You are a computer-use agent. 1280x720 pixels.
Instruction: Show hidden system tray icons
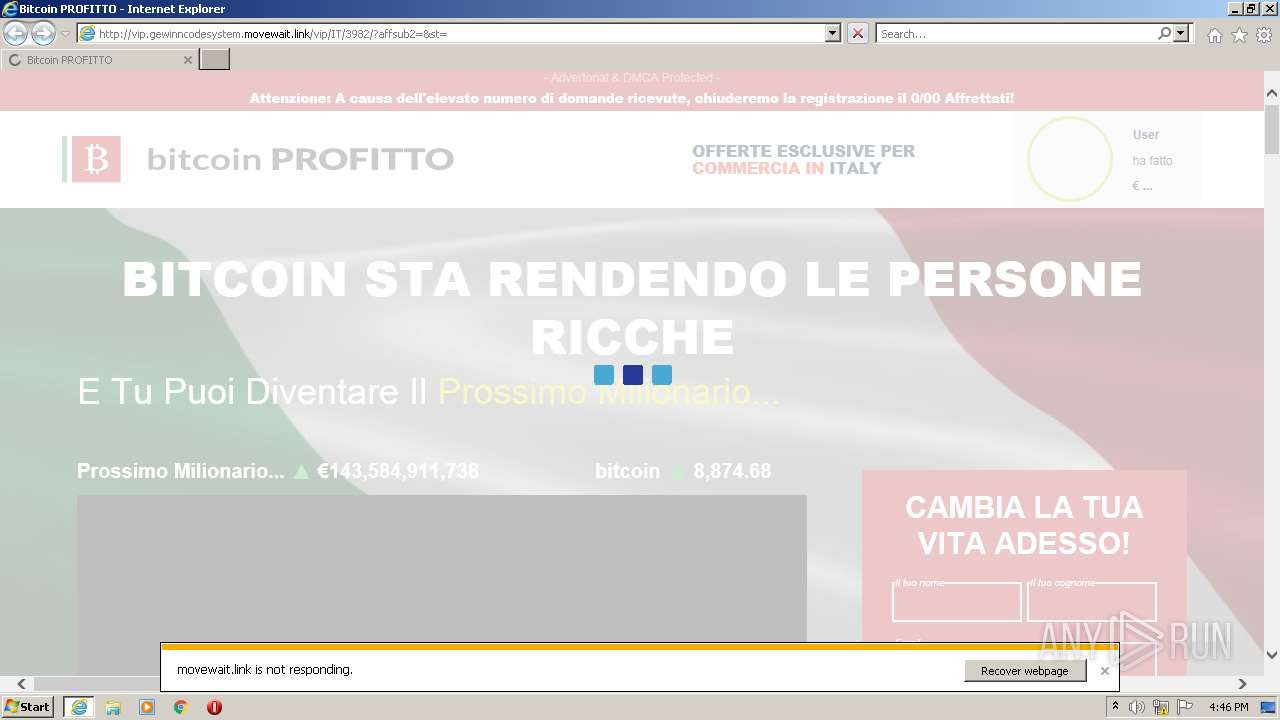(x=1116, y=707)
